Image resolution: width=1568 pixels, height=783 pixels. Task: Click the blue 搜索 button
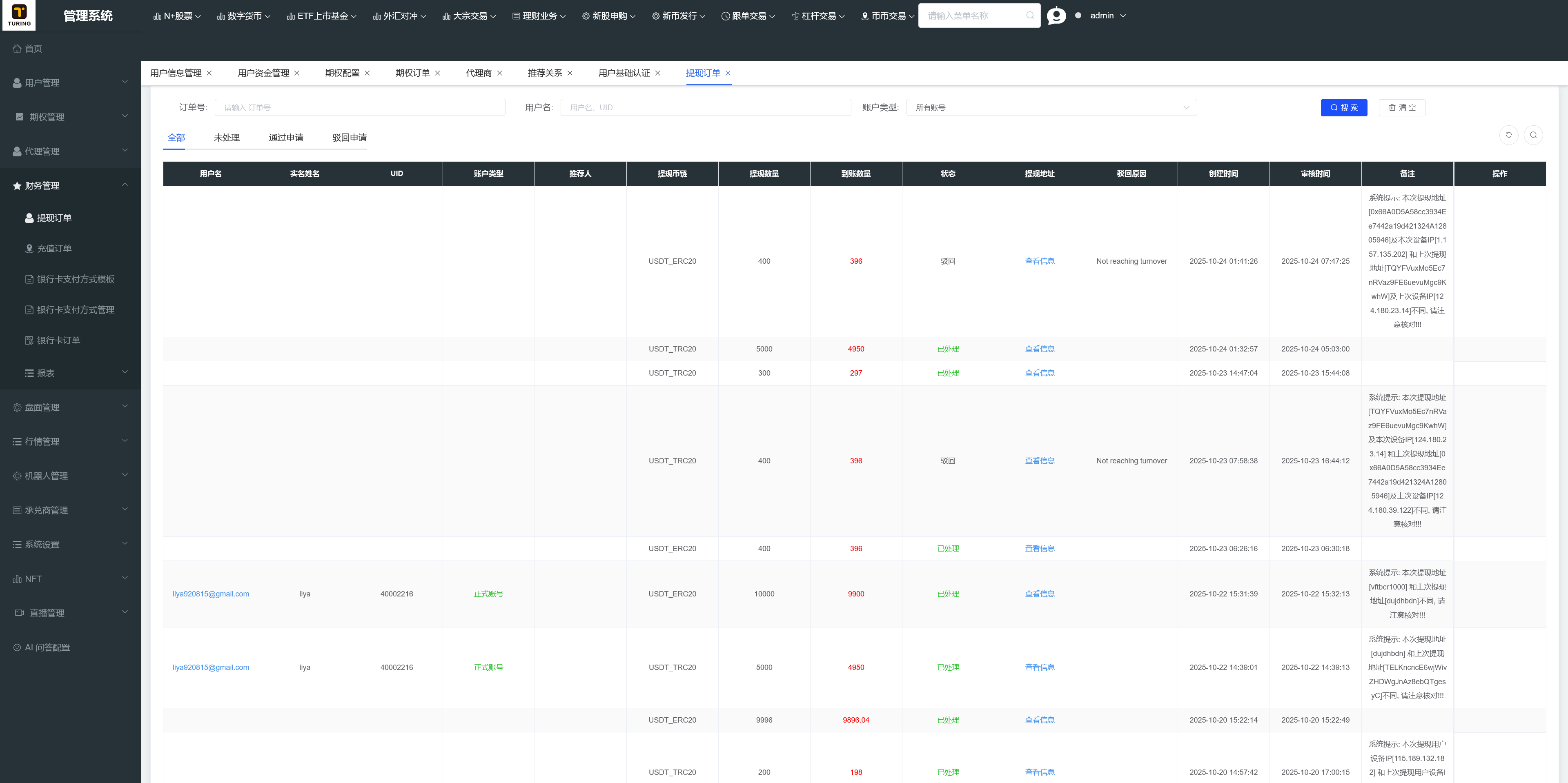pyautogui.click(x=1343, y=108)
